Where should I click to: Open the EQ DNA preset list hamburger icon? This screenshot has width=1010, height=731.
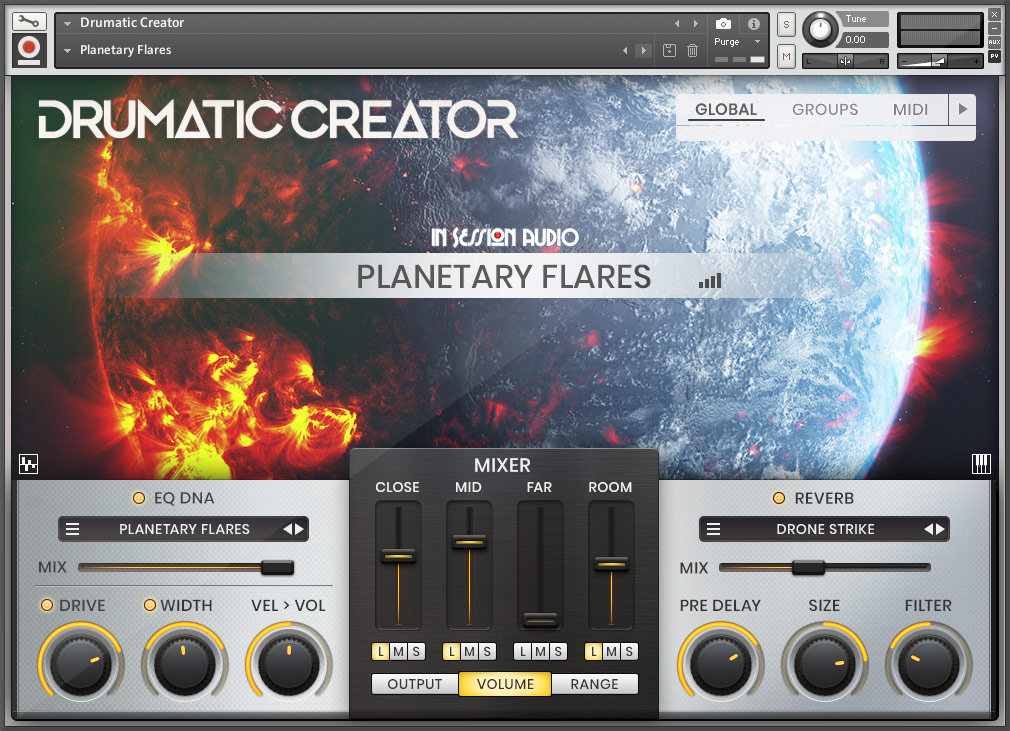(73, 529)
